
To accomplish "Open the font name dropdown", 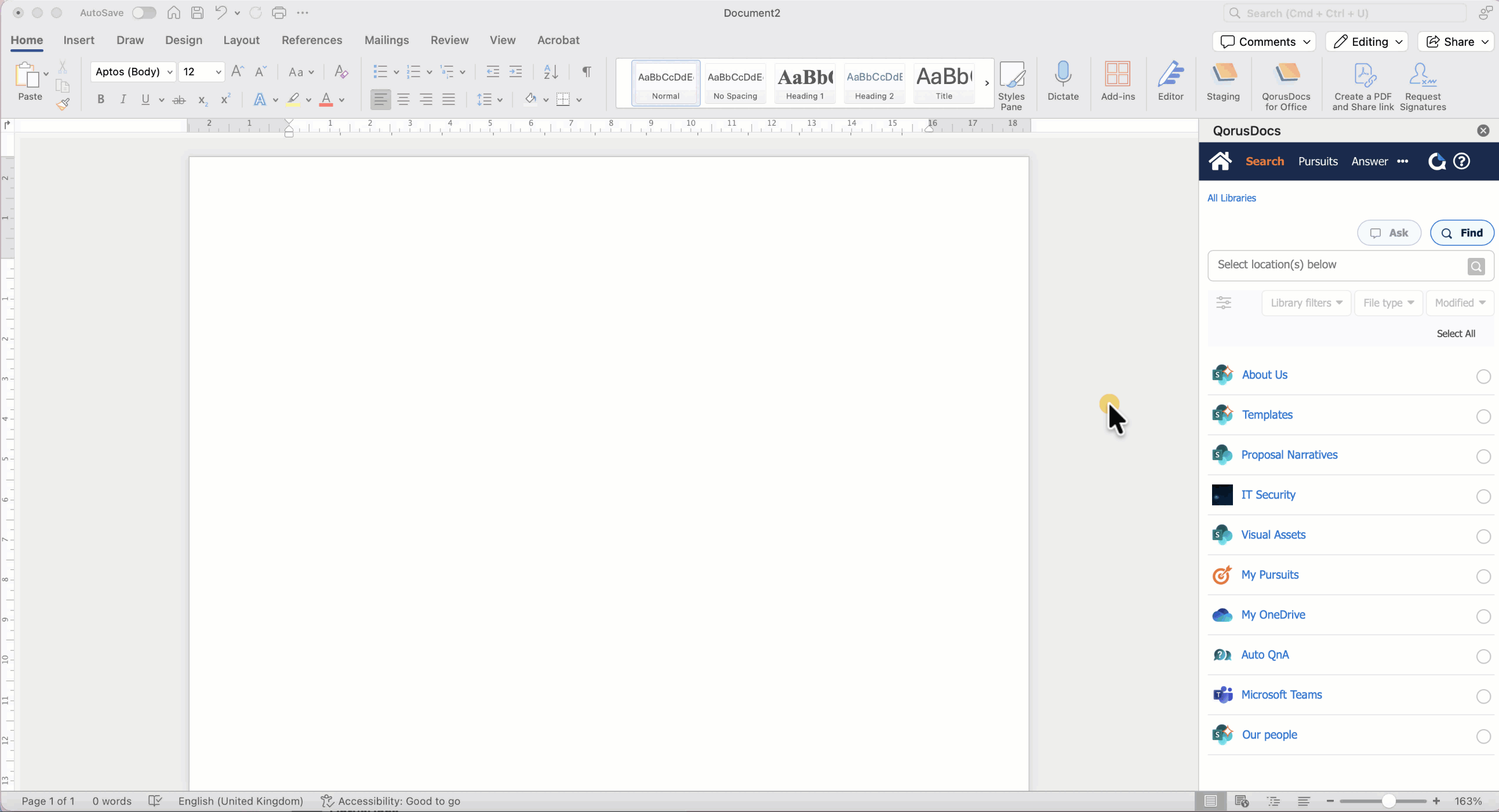I will click(x=170, y=72).
